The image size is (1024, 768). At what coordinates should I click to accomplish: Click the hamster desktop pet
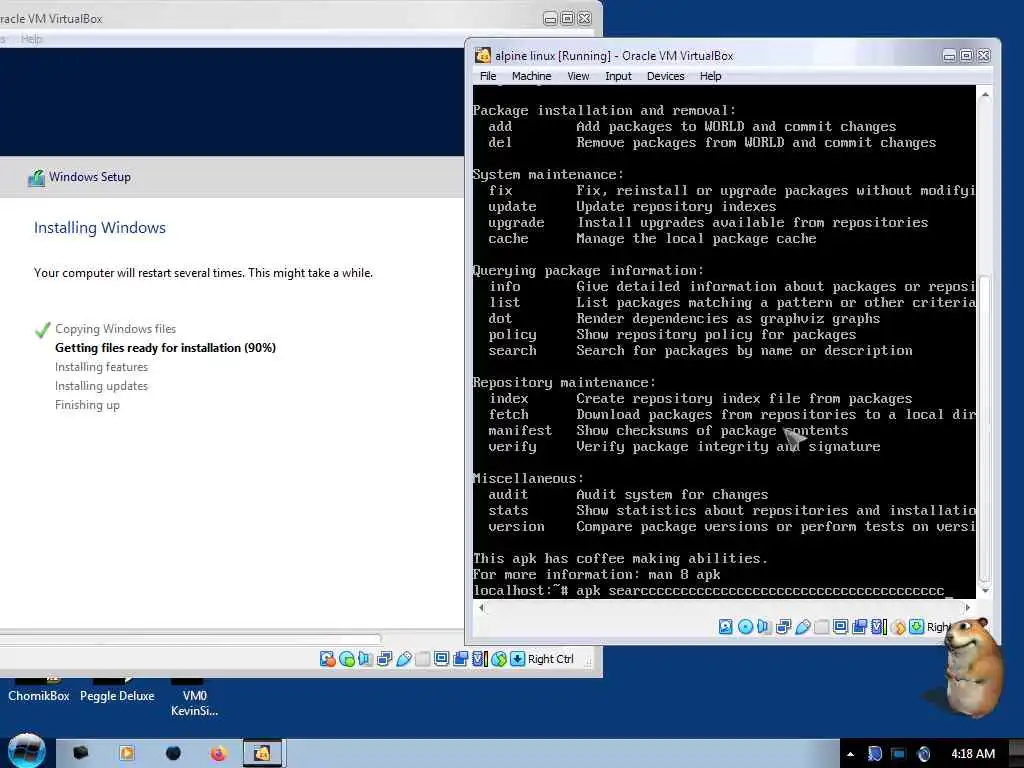[x=973, y=666]
